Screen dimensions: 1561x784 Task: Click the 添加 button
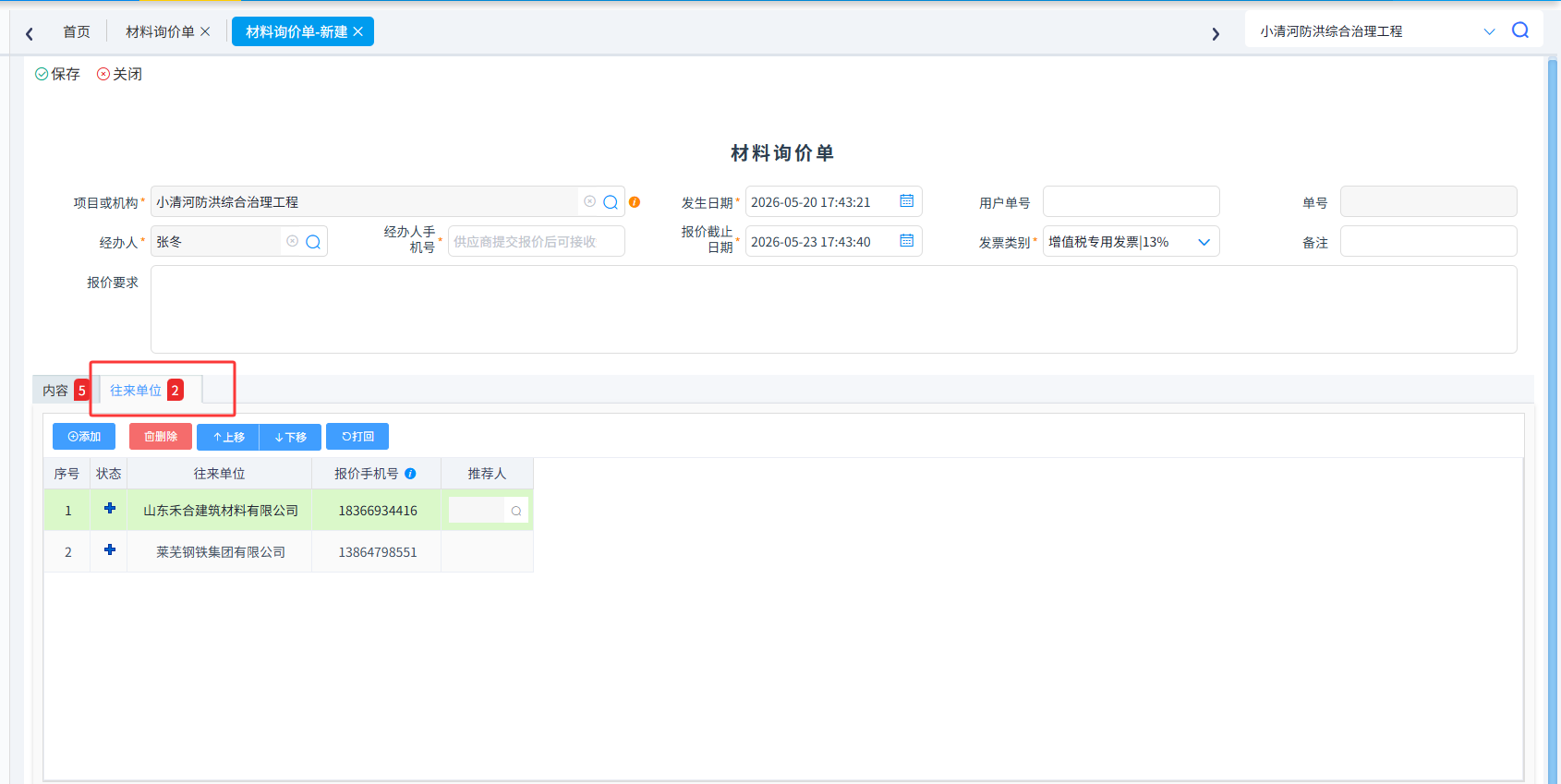[84, 437]
